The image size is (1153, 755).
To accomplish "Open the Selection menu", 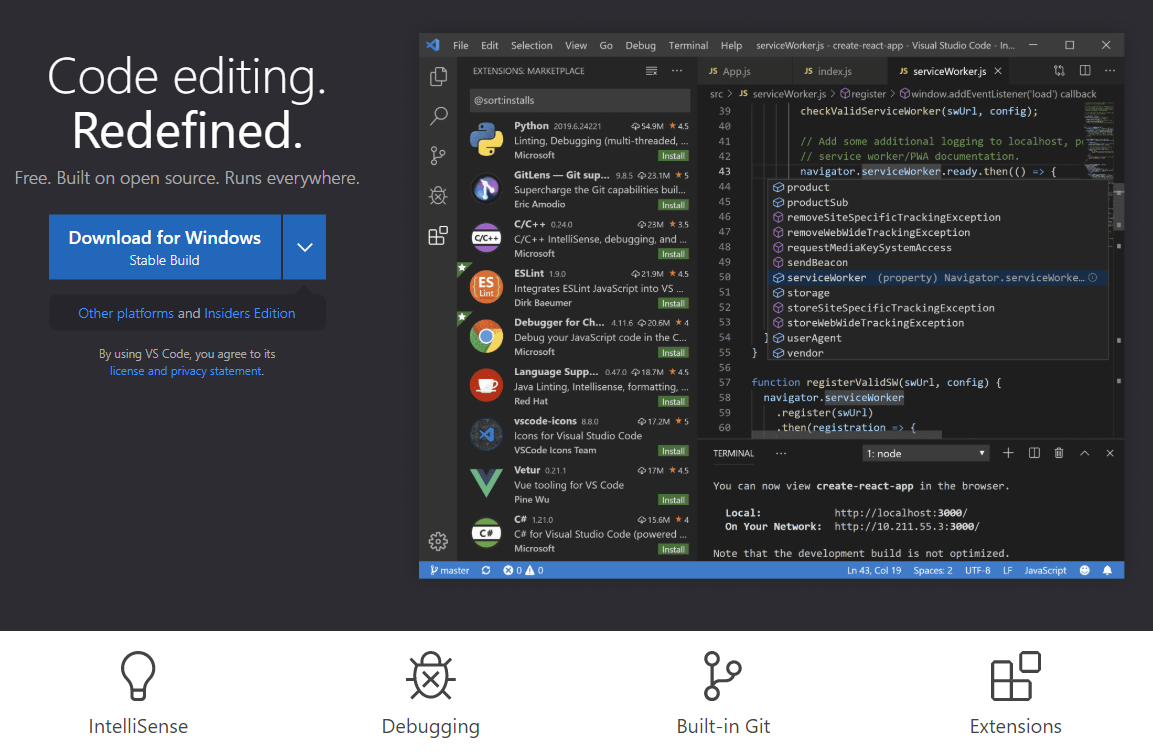I will (x=532, y=46).
